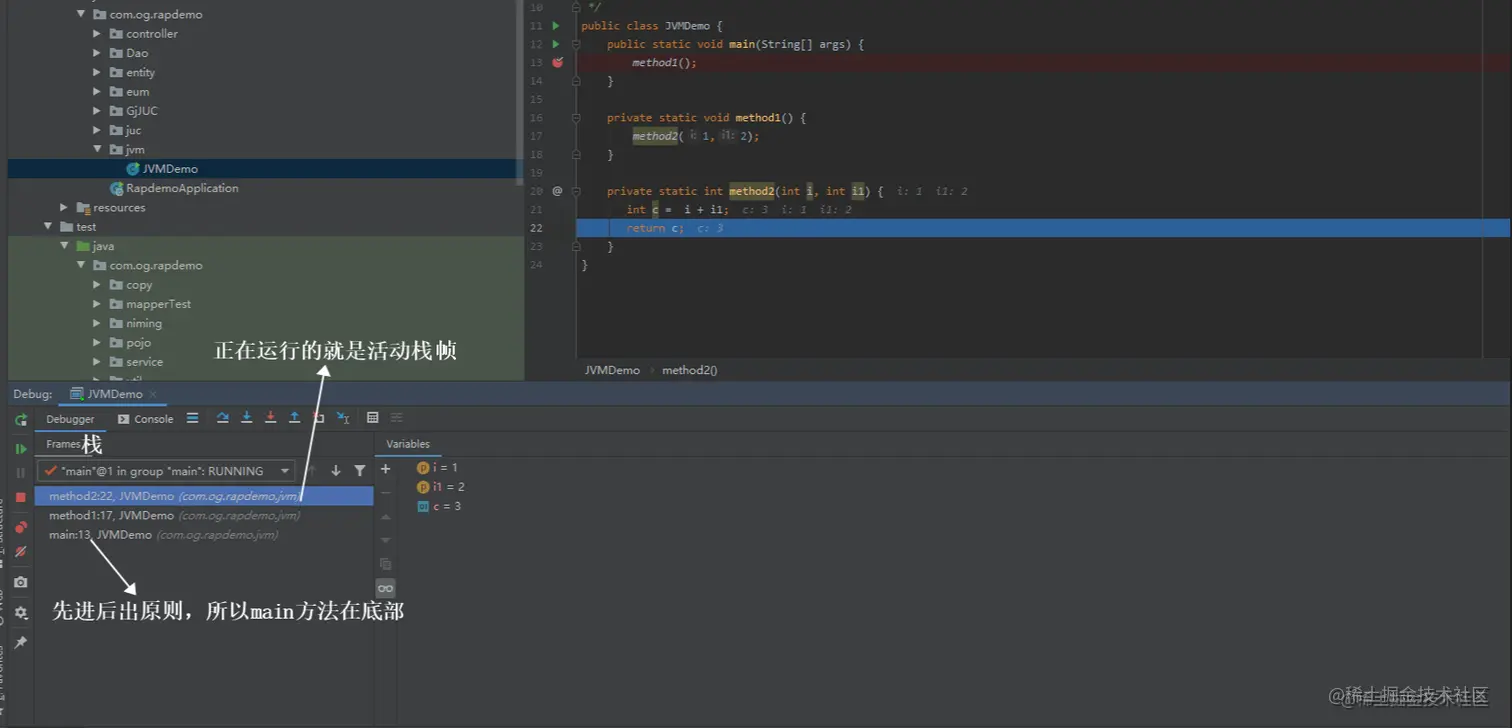Select the method2:22 stack frame

pyautogui.click(x=204, y=496)
